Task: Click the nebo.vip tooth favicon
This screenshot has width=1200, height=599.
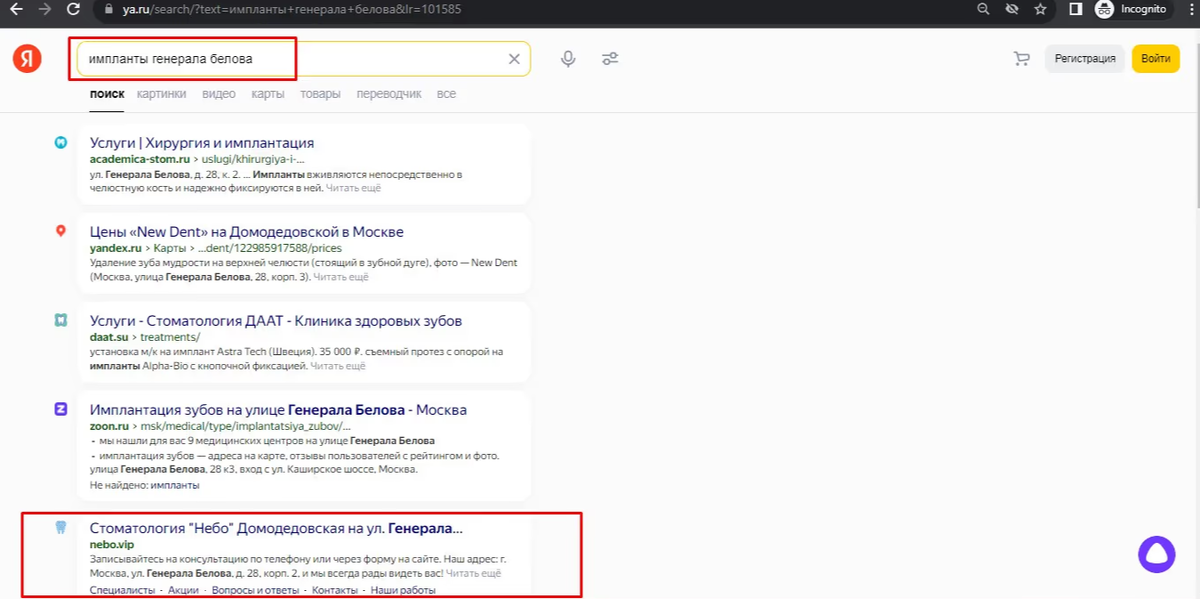Action: (x=61, y=527)
